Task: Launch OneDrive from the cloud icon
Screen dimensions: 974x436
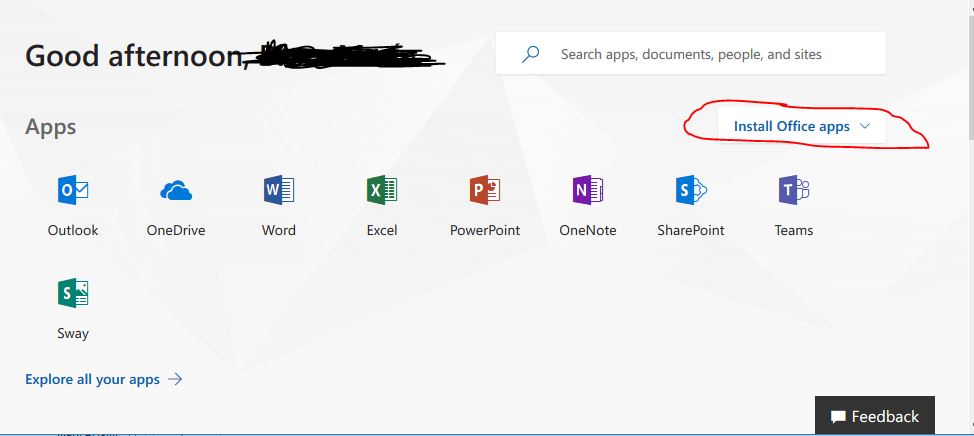Action: (x=176, y=190)
